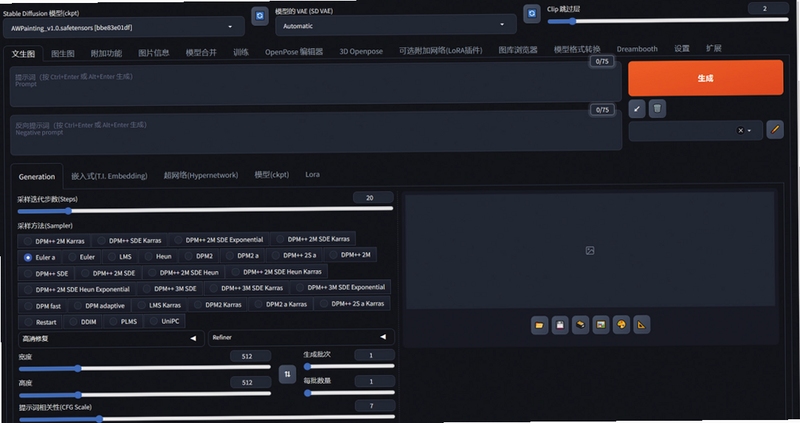Refresh the Stable Diffusion checkpoint list

pyautogui.click(x=260, y=16)
